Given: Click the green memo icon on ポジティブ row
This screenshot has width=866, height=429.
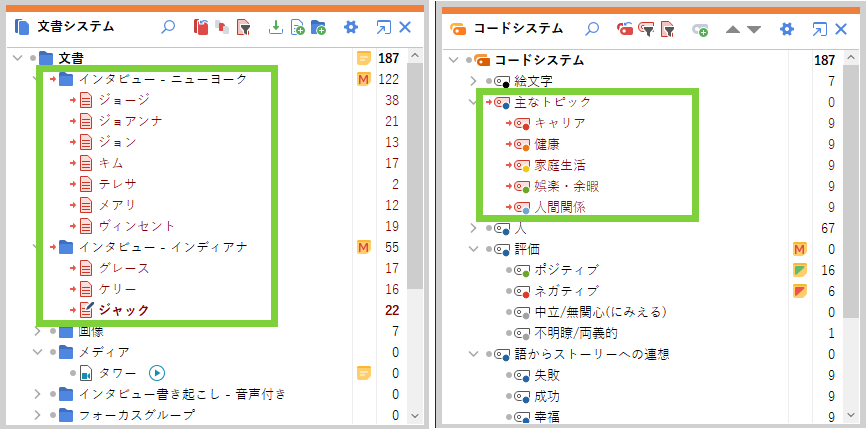Looking at the screenshot, I should [800, 270].
